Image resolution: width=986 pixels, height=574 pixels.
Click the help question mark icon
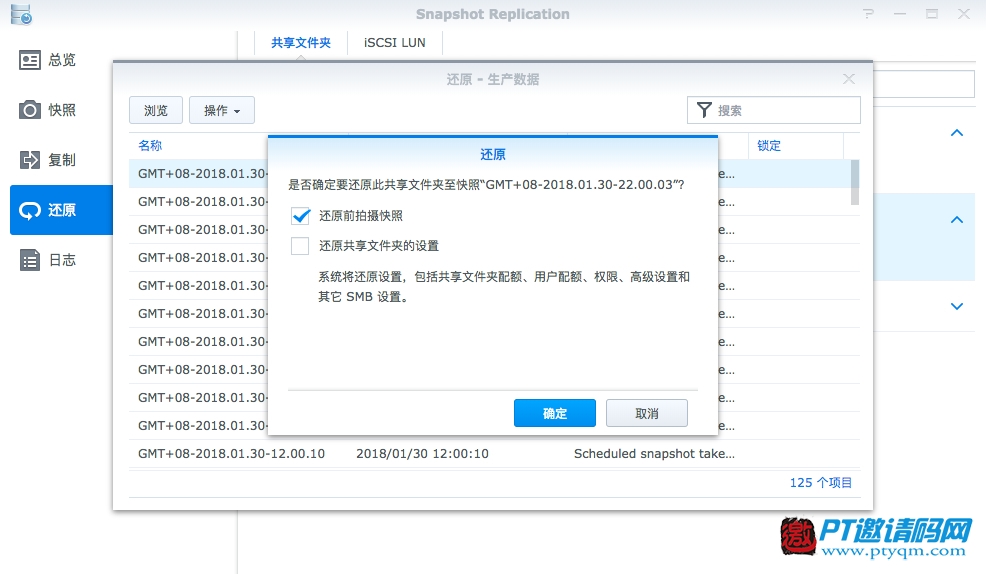[x=868, y=14]
